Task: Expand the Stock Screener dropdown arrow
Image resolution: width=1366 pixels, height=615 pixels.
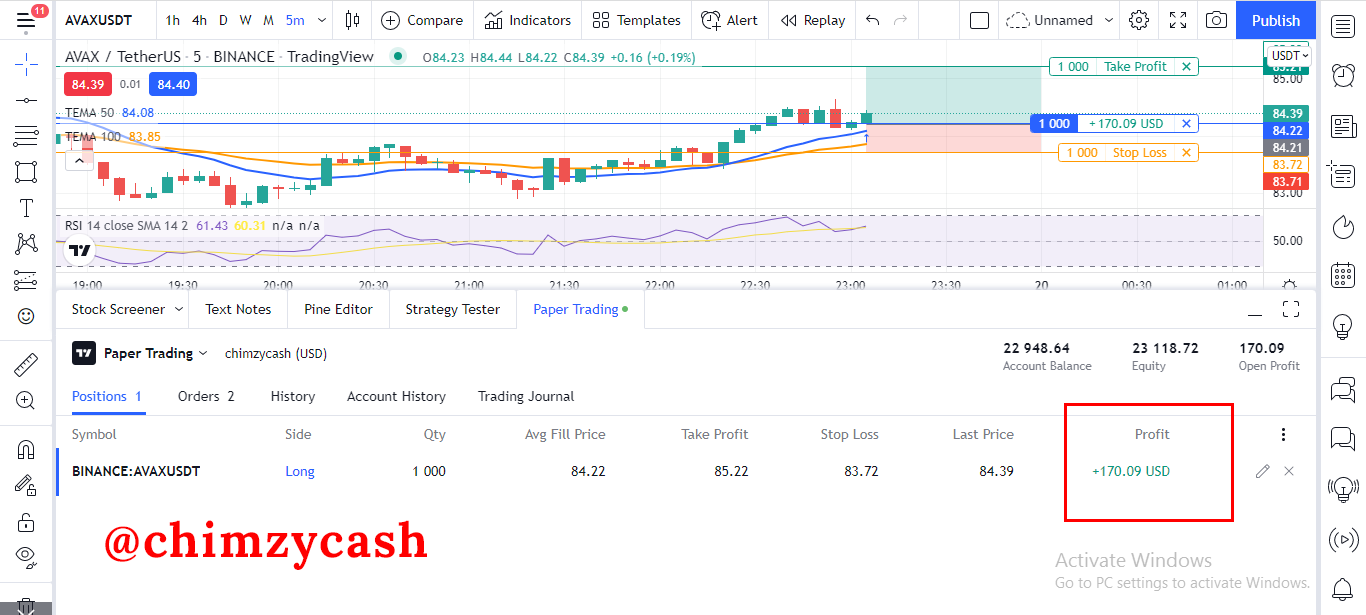Action: tap(179, 309)
